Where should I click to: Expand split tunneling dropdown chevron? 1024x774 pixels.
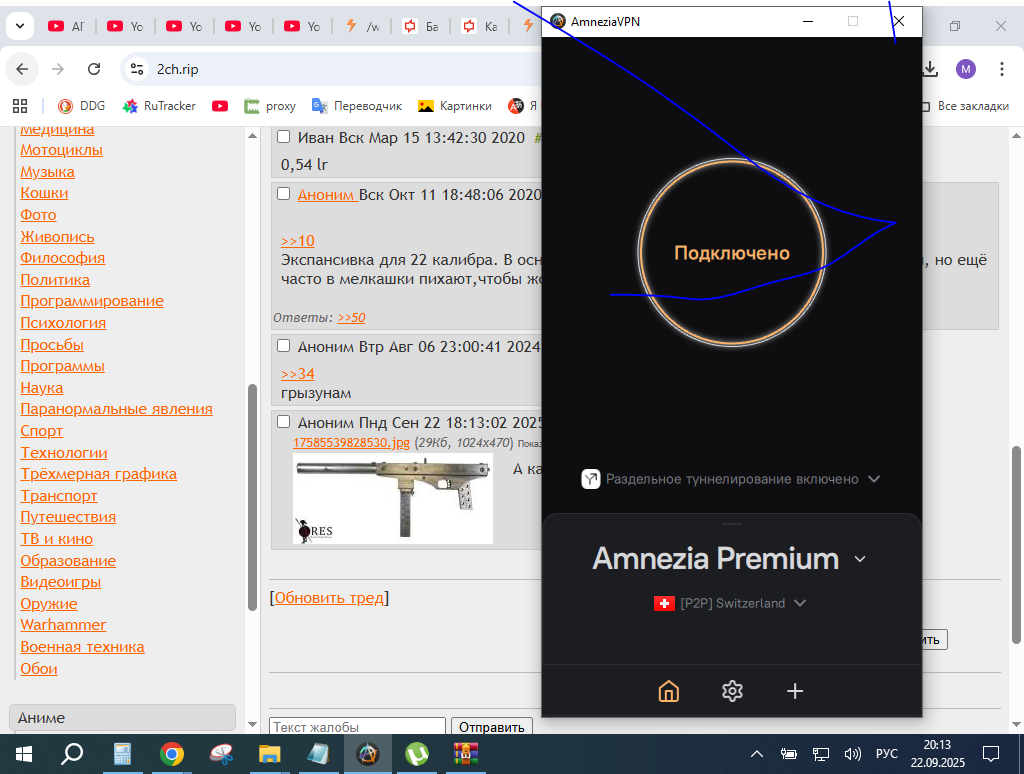tap(874, 479)
